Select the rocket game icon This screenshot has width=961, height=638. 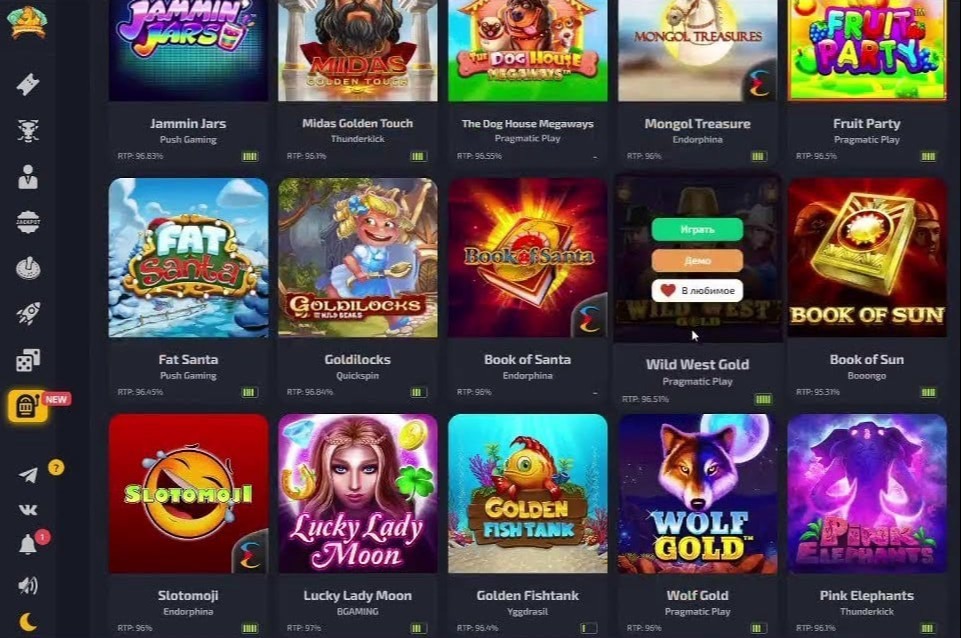(x=28, y=313)
